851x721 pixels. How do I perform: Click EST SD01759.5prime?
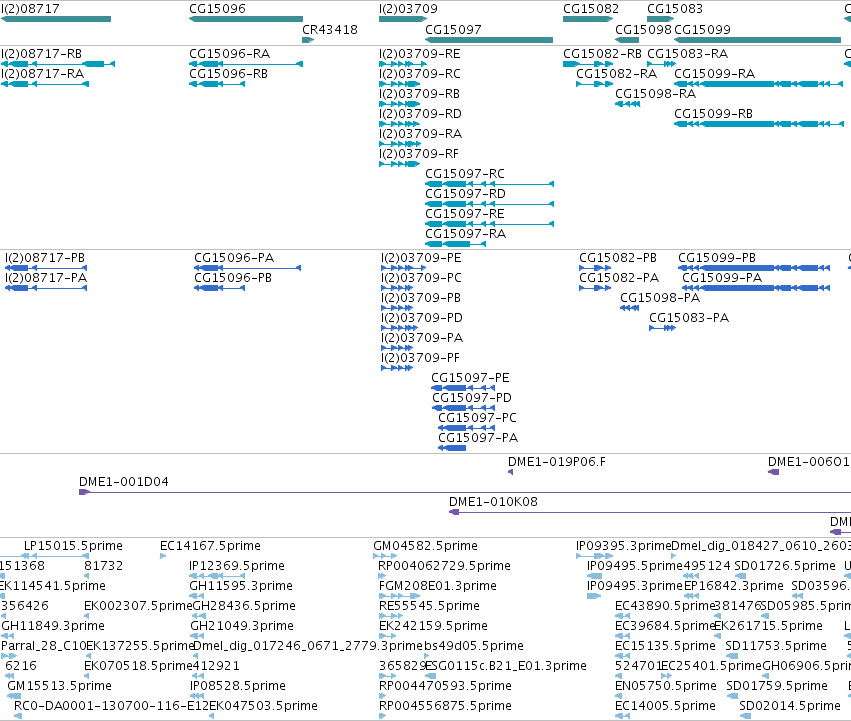pos(734,697)
